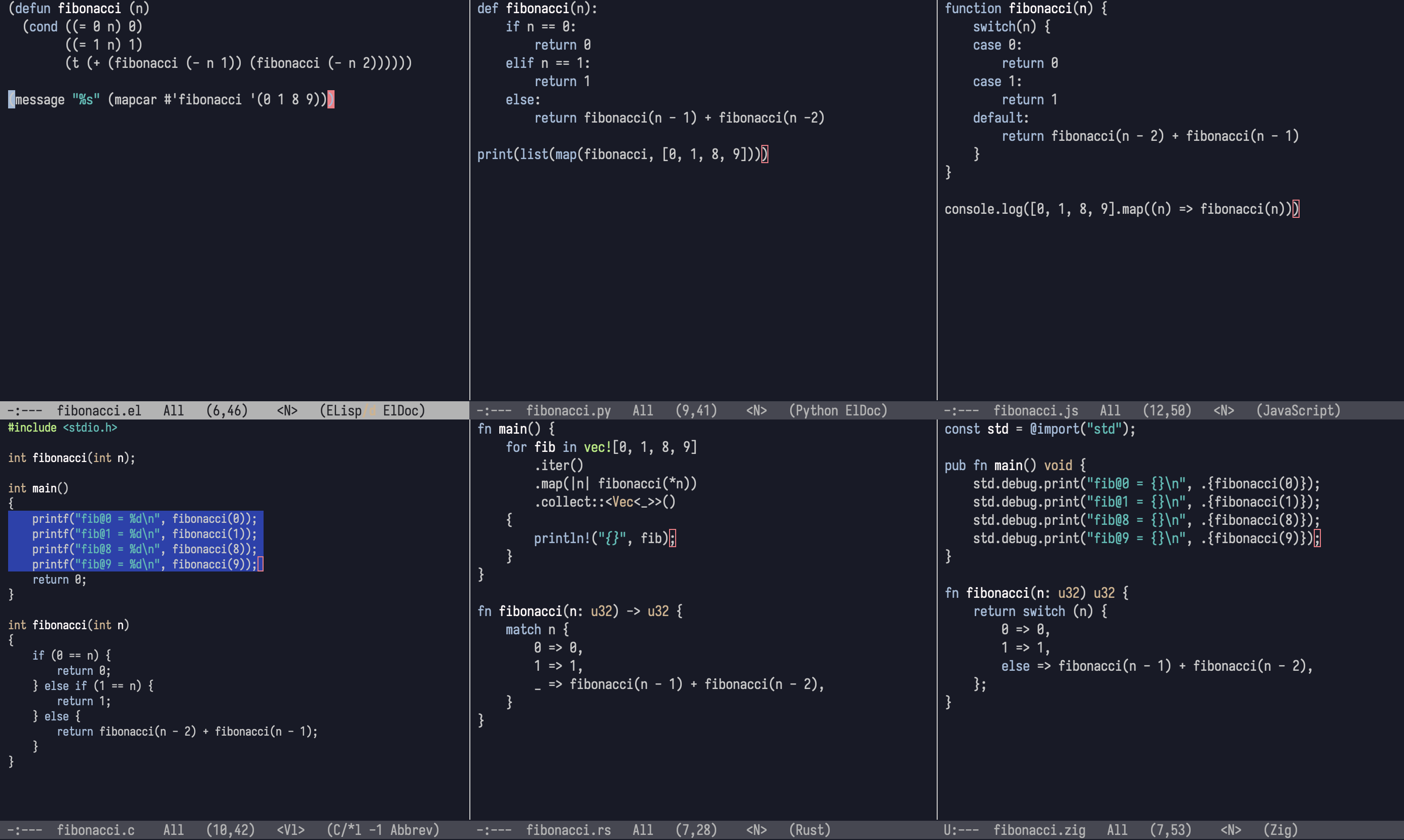
Task: Click 'switch(n) {' in the JavaScript pane
Action: (x=1012, y=27)
